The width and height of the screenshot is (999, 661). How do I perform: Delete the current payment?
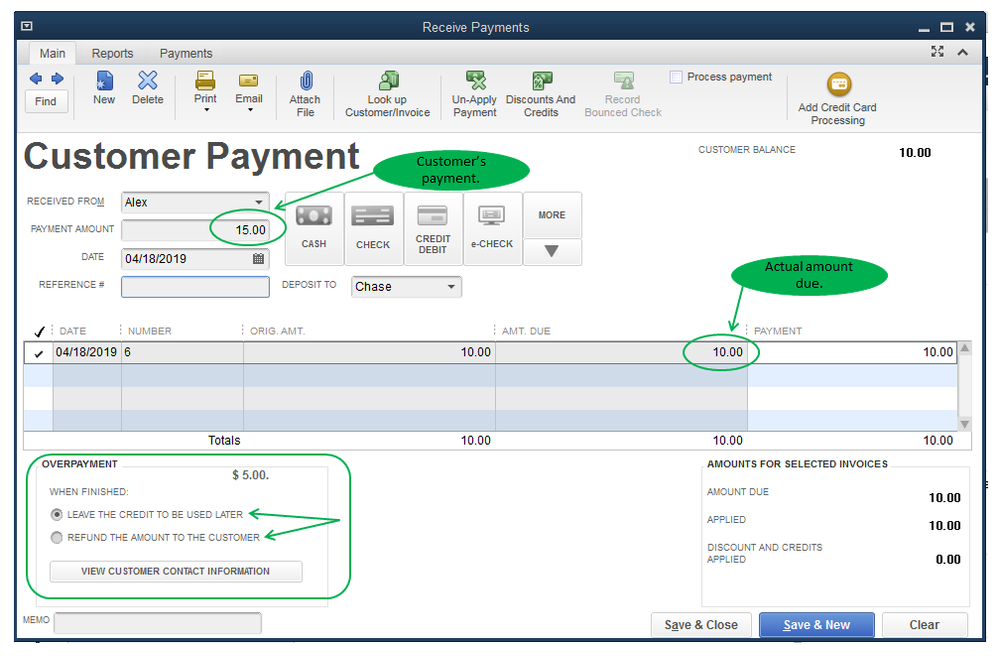point(147,88)
